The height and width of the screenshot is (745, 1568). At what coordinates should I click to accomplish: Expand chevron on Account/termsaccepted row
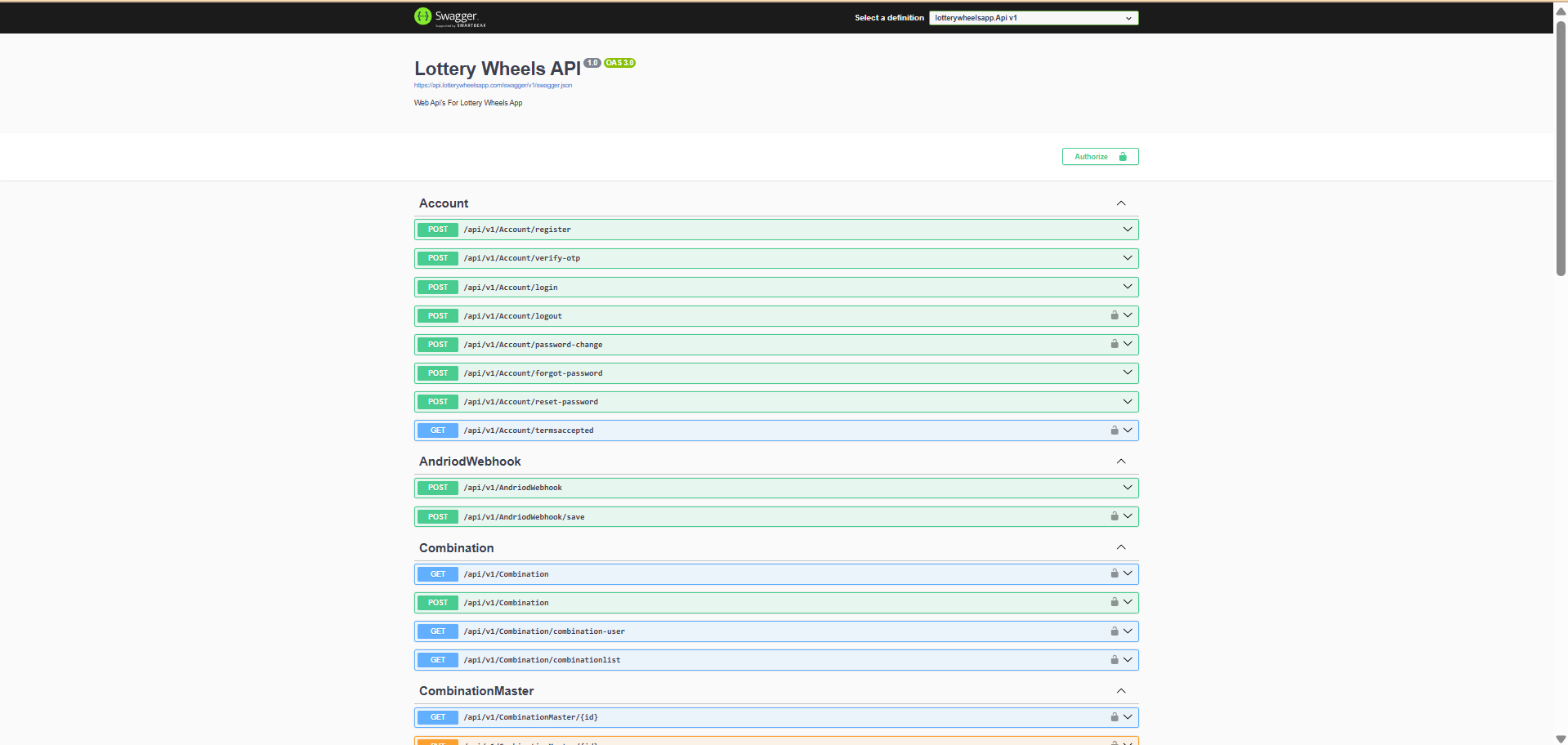pos(1128,430)
